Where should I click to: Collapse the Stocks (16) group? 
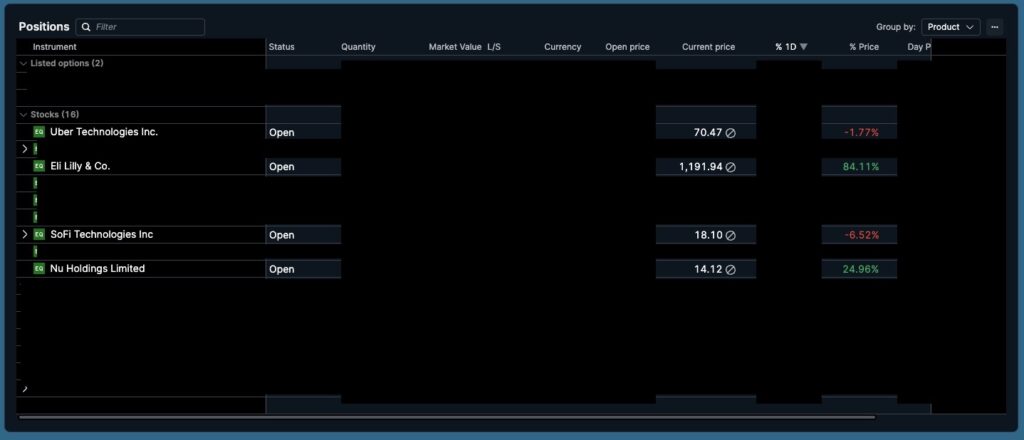coord(24,114)
